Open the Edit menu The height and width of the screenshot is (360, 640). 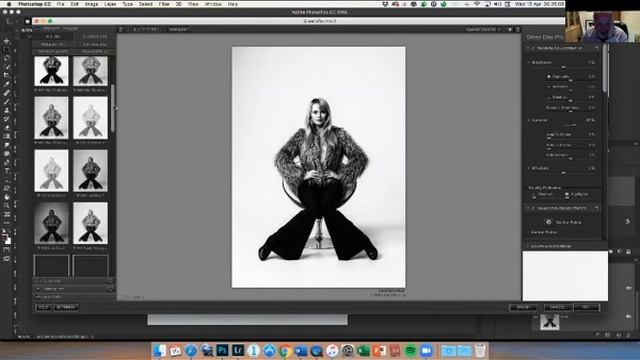pyautogui.click(x=75, y=4)
